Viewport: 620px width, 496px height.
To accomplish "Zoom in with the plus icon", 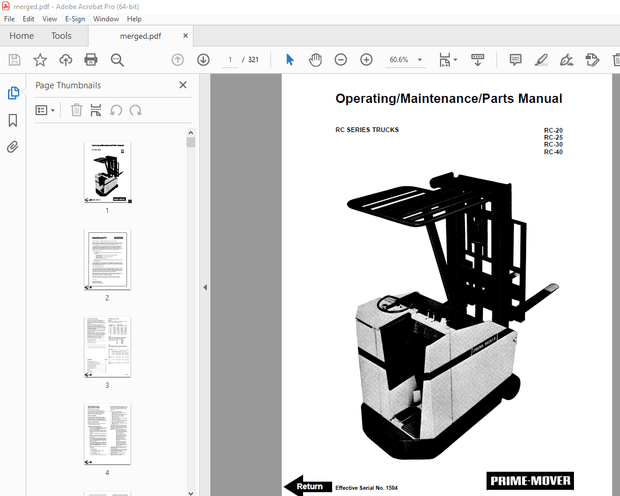I will coord(366,60).
